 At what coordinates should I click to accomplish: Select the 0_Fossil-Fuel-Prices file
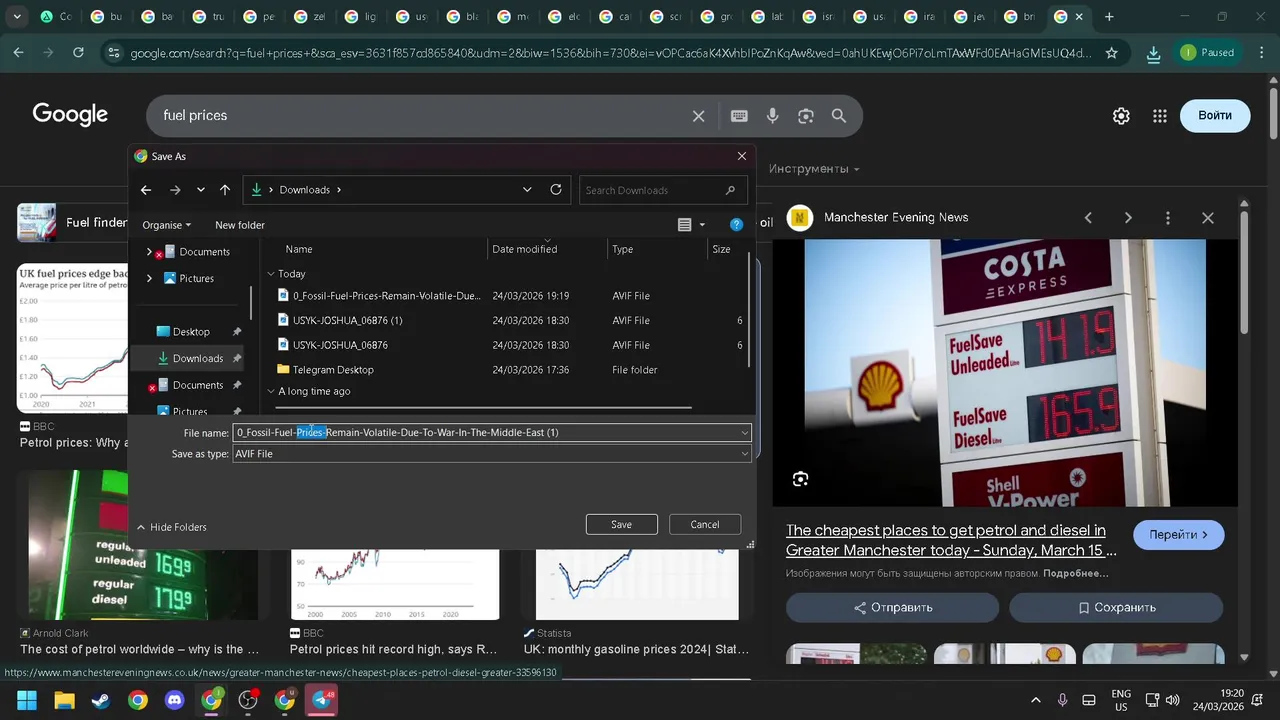pos(386,296)
